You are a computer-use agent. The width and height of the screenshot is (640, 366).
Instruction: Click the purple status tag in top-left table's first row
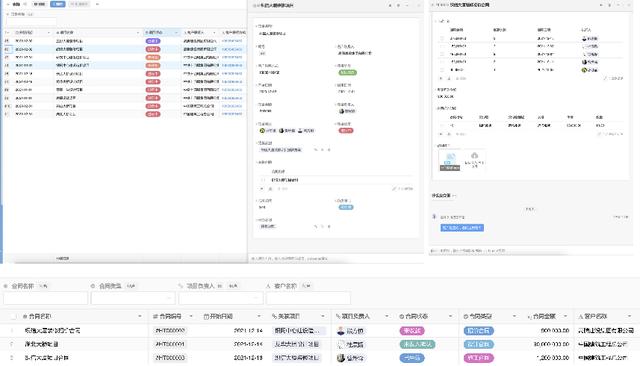[153, 41]
